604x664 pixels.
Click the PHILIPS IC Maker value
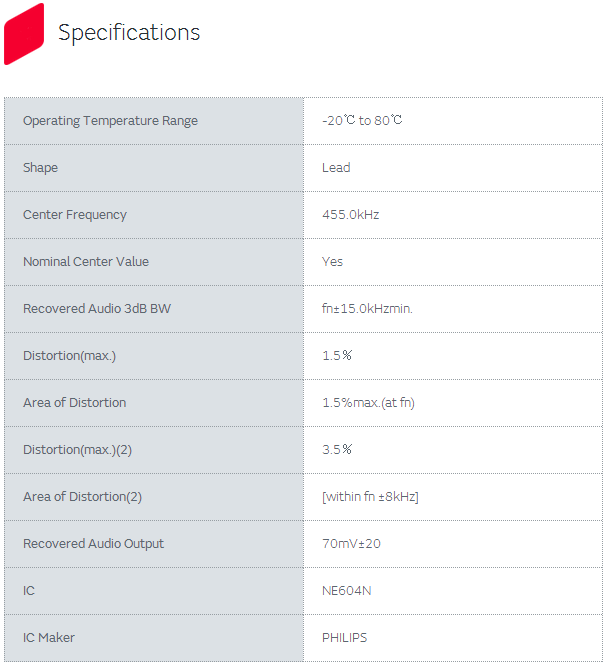[344, 638]
